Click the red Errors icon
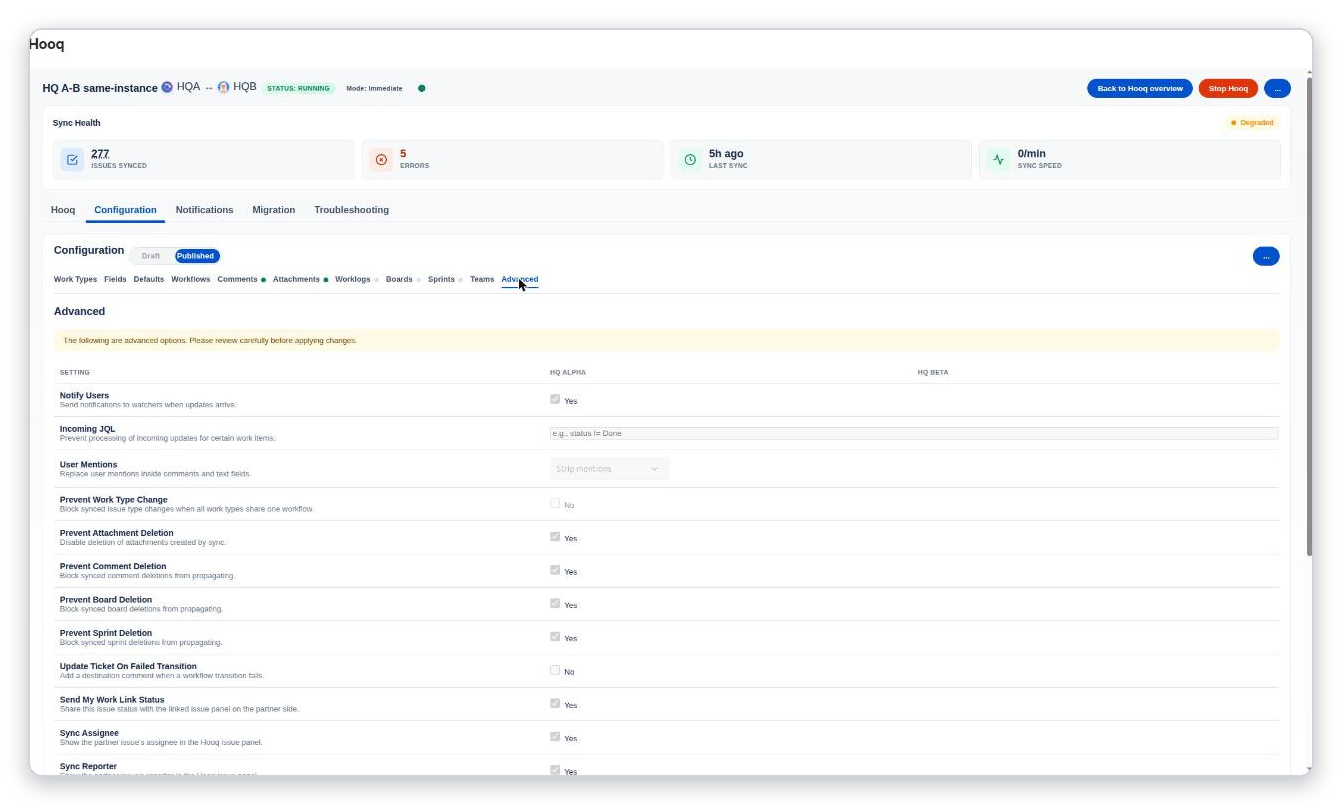Image resolution: width=1342 pixels, height=805 pixels. click(x=381, y=160)
